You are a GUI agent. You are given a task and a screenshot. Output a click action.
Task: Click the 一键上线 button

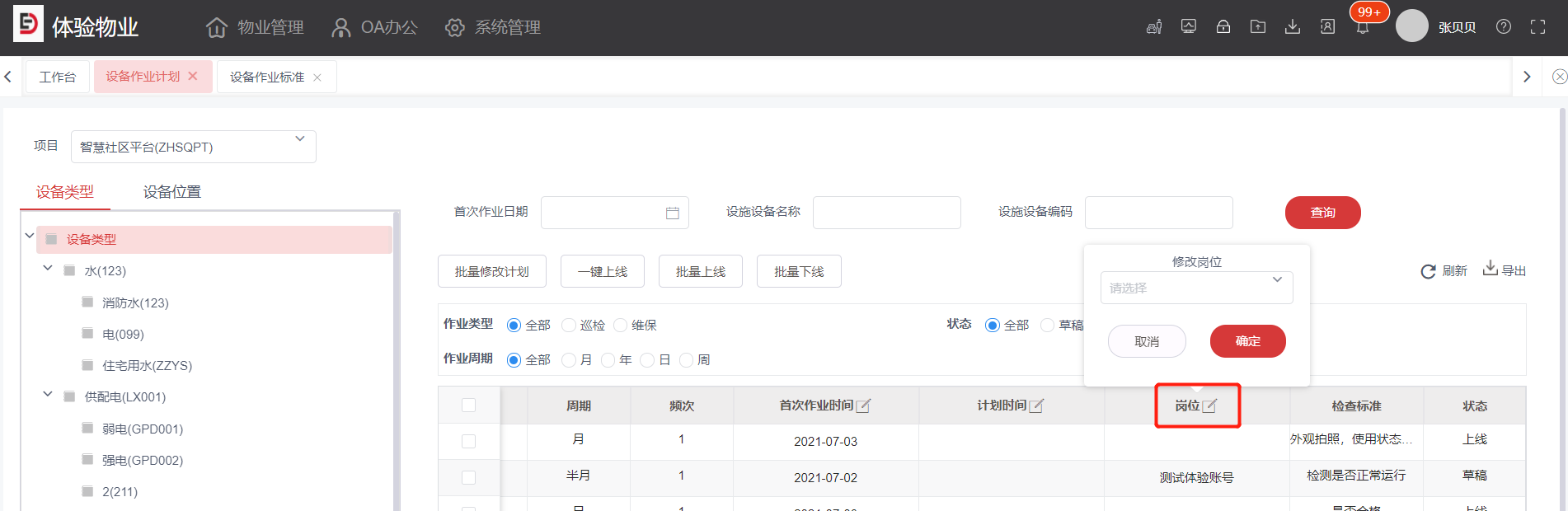pos(603,271)
